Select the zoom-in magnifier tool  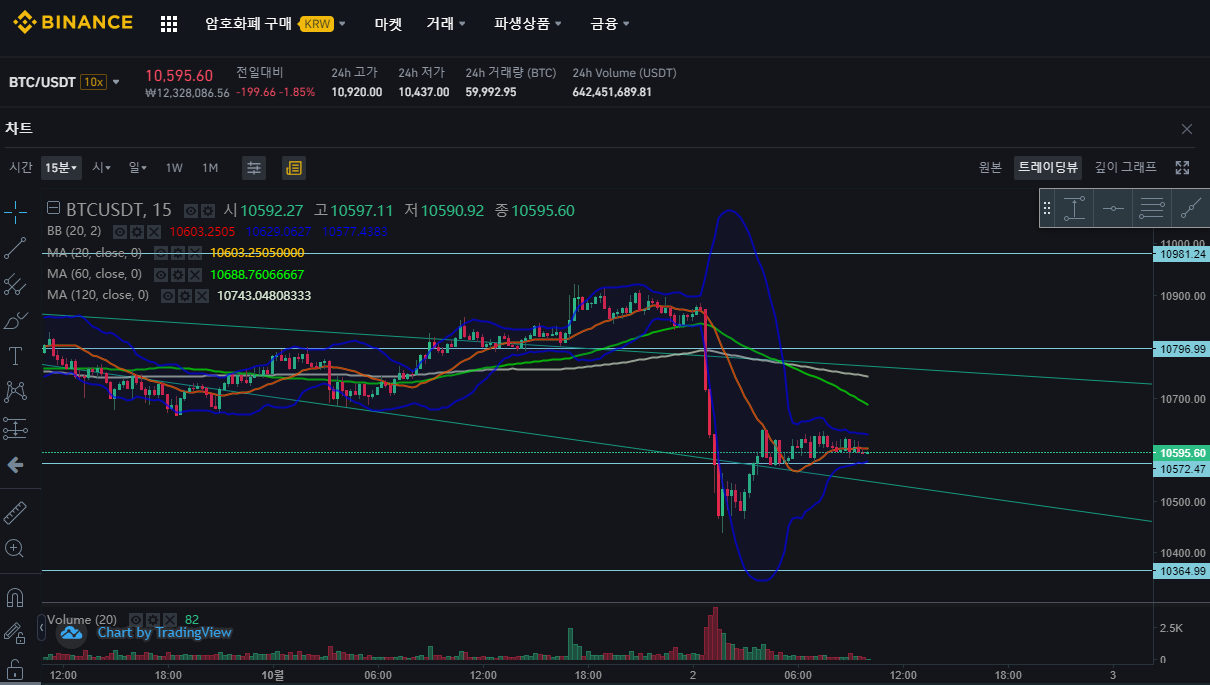click(x=15, y=548)
